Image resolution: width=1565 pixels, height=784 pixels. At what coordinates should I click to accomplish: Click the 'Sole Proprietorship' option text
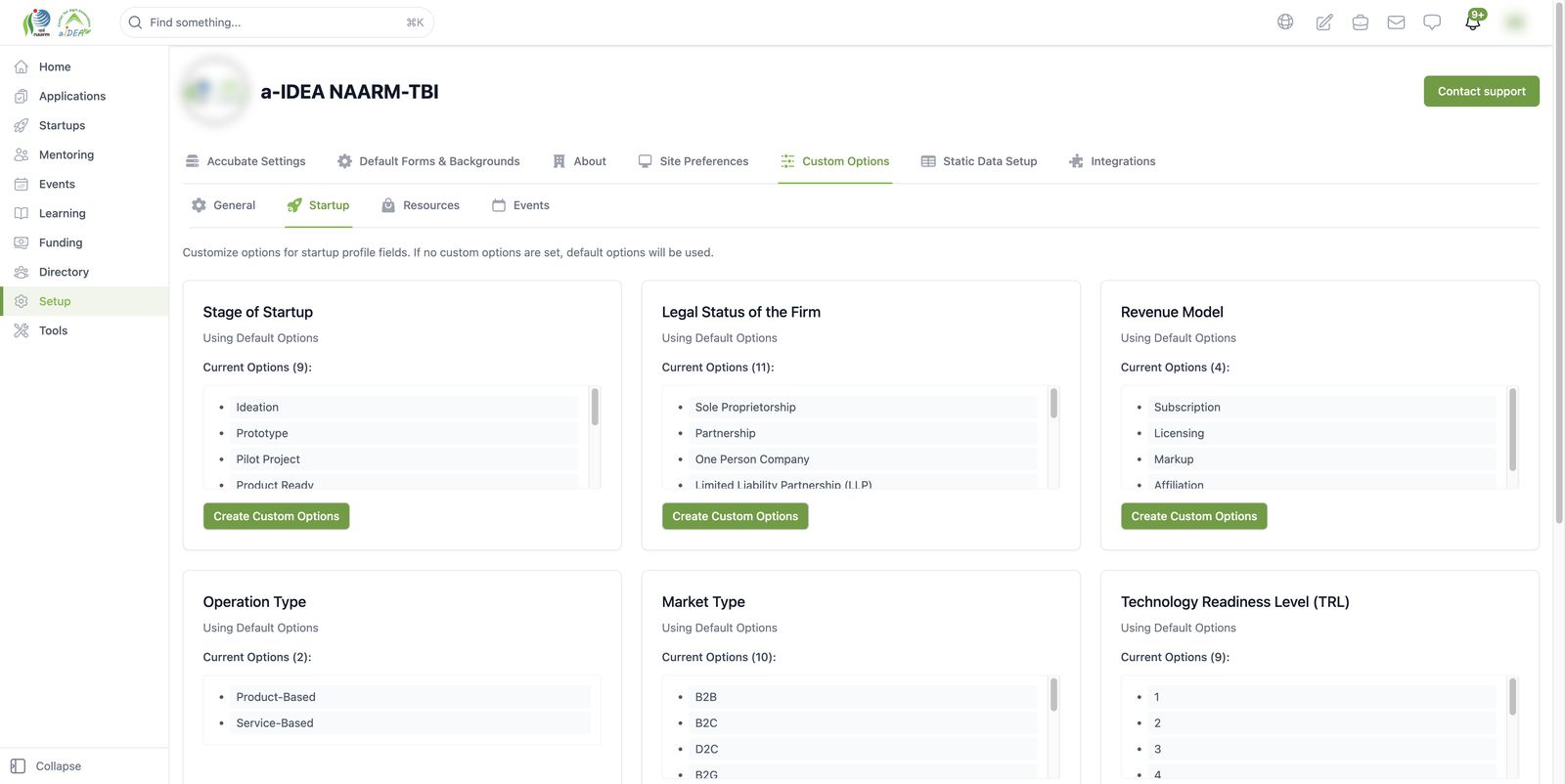(745, 408)
